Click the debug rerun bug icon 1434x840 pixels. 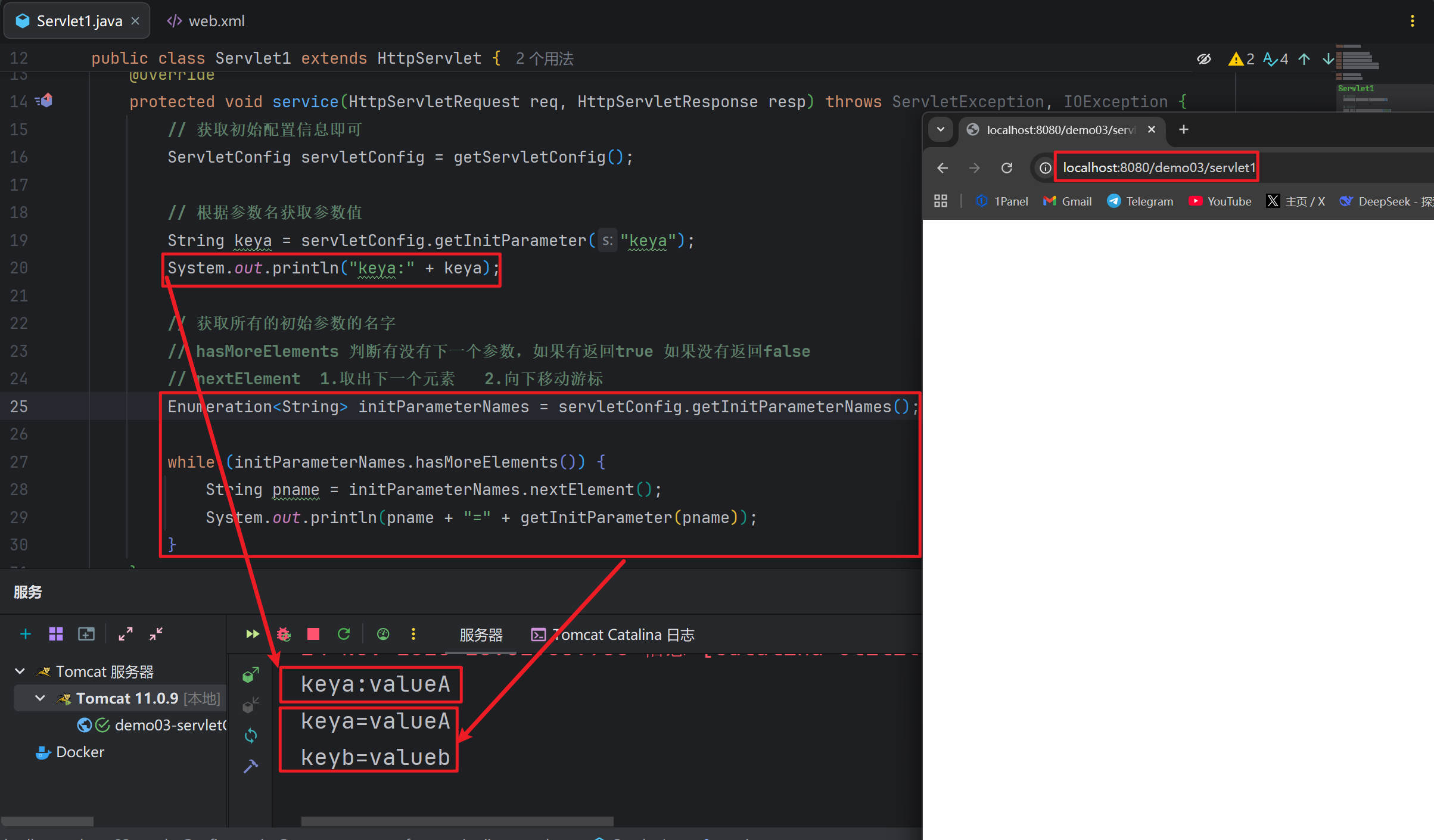pyautogui.click(x=284, y=634)
